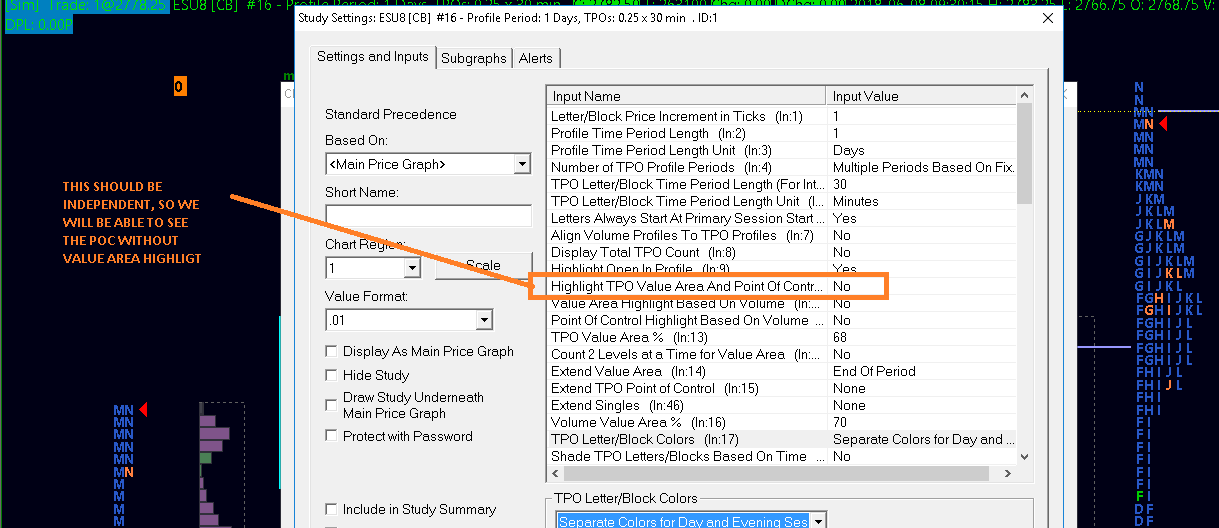Switch to the Subgraphs tab

tap(473, 58)
